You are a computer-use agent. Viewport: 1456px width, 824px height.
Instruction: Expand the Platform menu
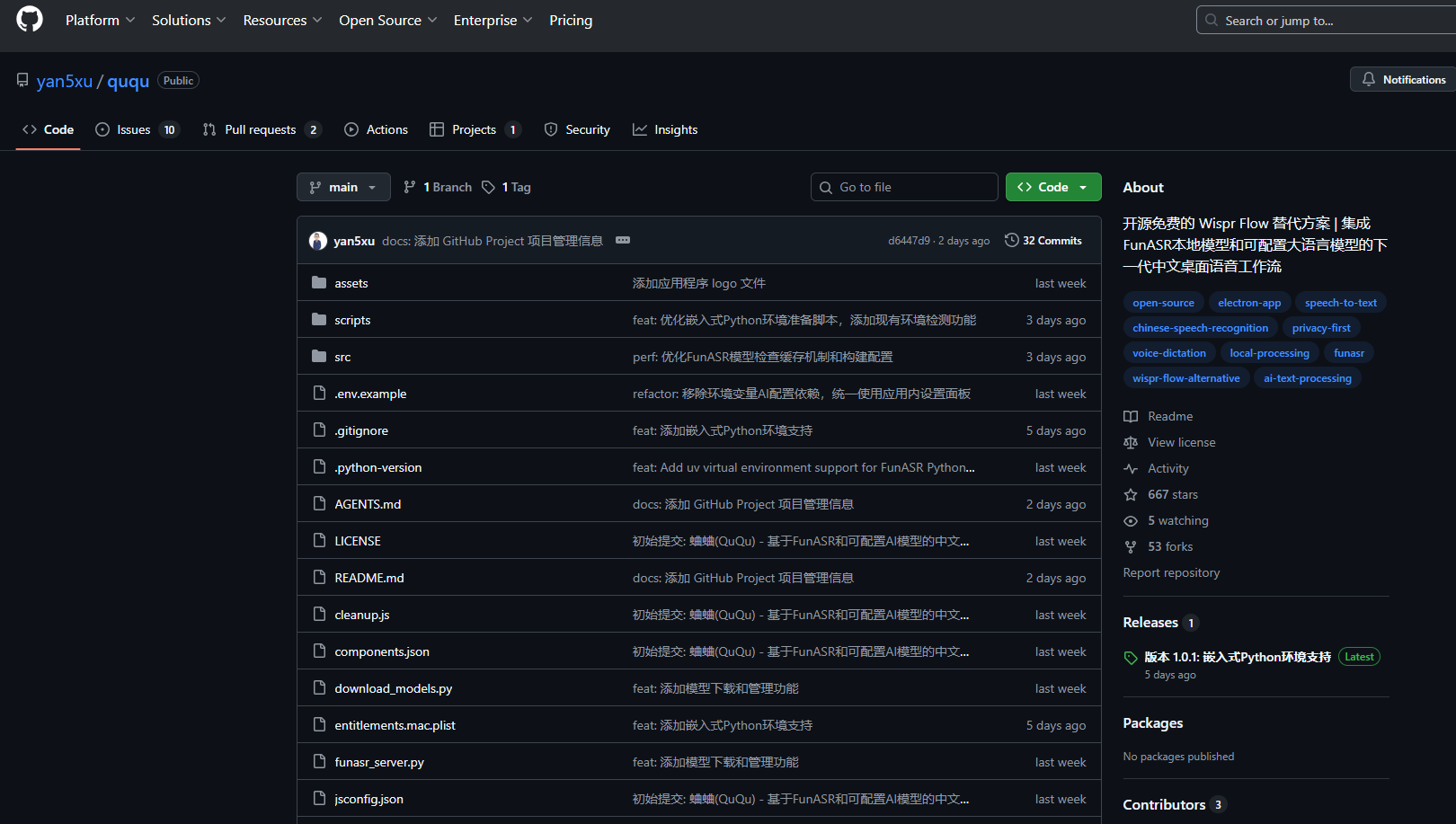tap(100, 20)
